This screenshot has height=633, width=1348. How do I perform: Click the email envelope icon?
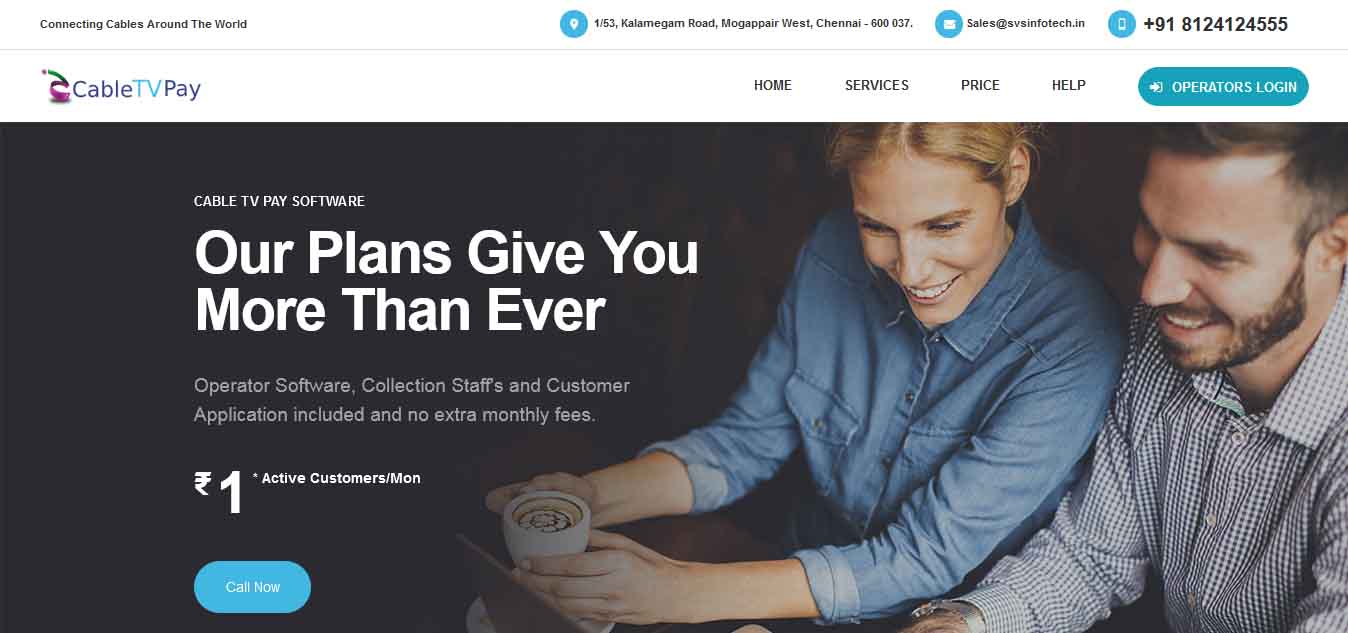tap(949, 24)
